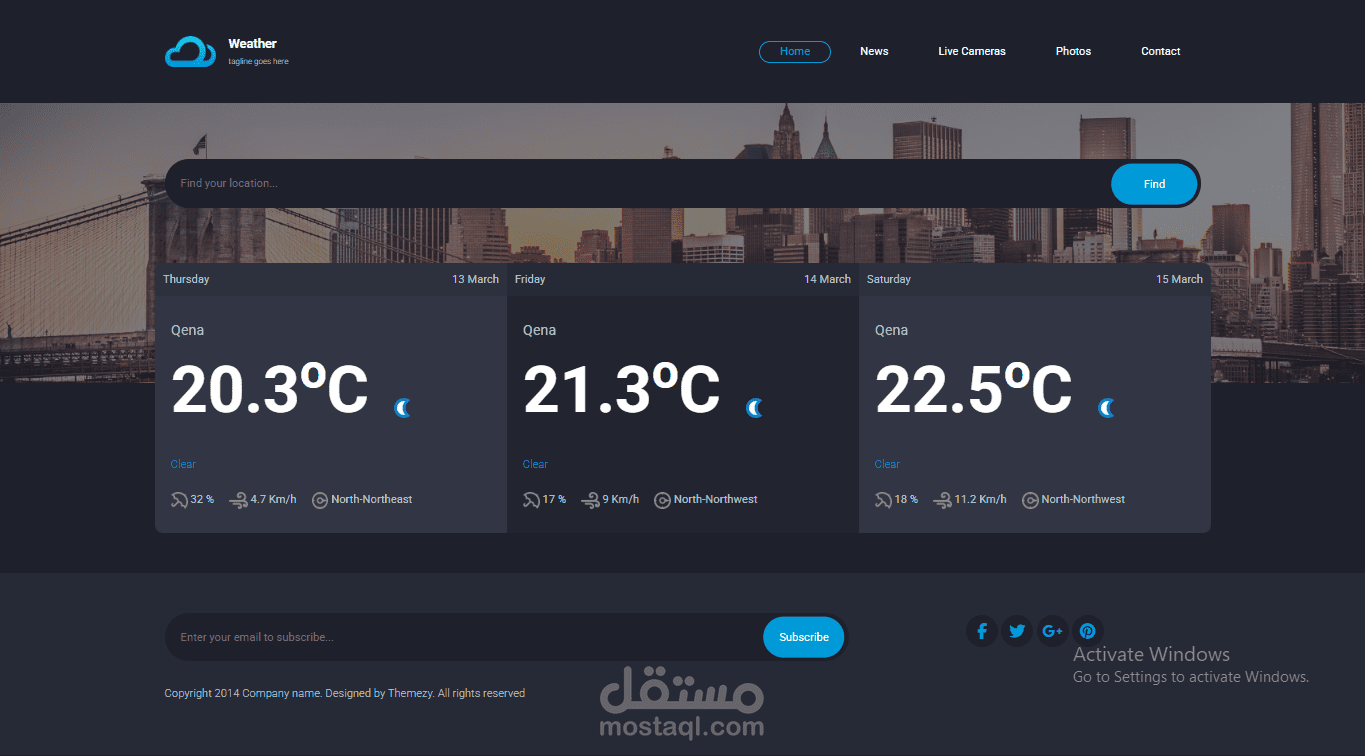The image size is (1365, 756).
Task: Click the Google+ social icon
Action: (1052, 631)
